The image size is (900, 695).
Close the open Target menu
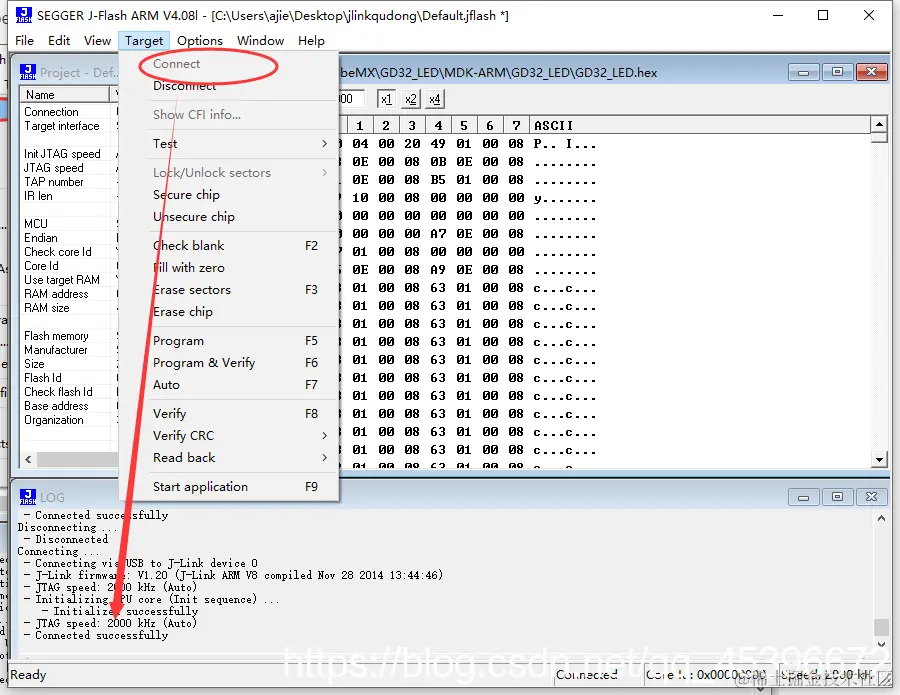pos(143,41)
